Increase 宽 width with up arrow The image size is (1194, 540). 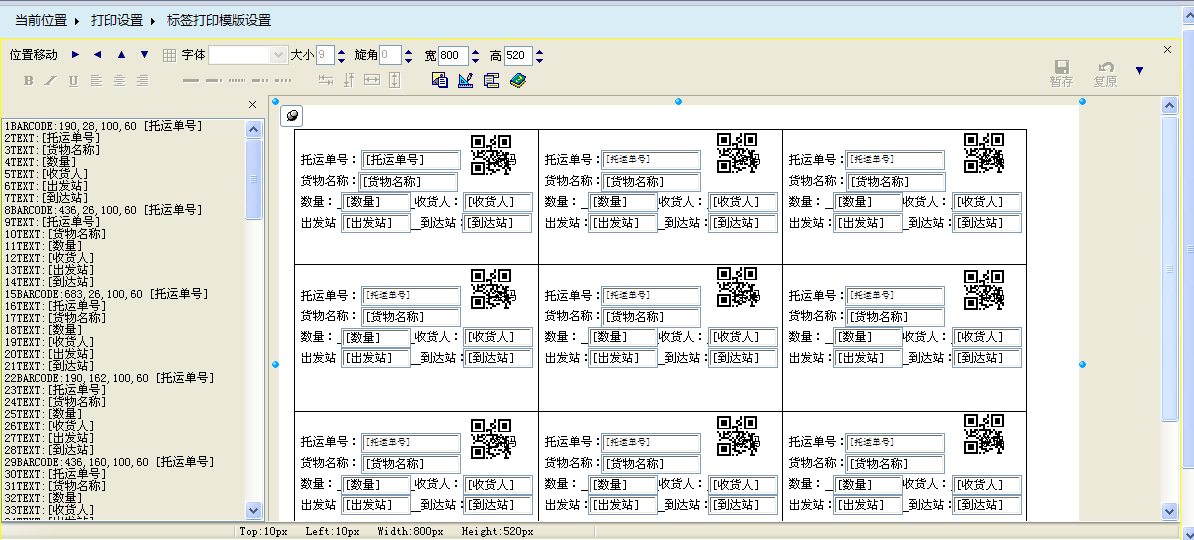pyautogui.click(x=475, y=51)
